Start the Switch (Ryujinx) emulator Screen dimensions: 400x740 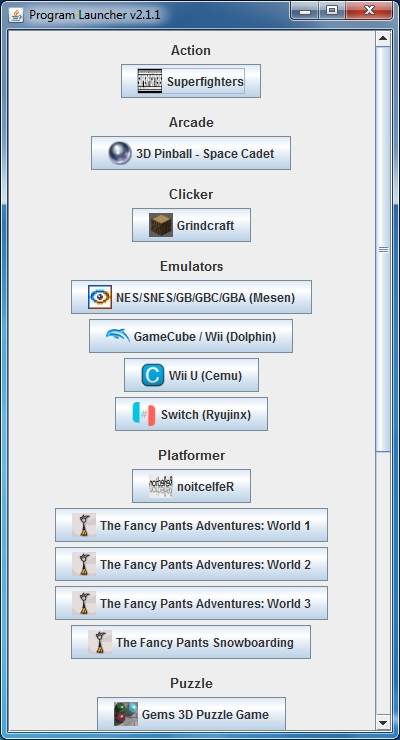pyautogui.click(x=192, y=414)
